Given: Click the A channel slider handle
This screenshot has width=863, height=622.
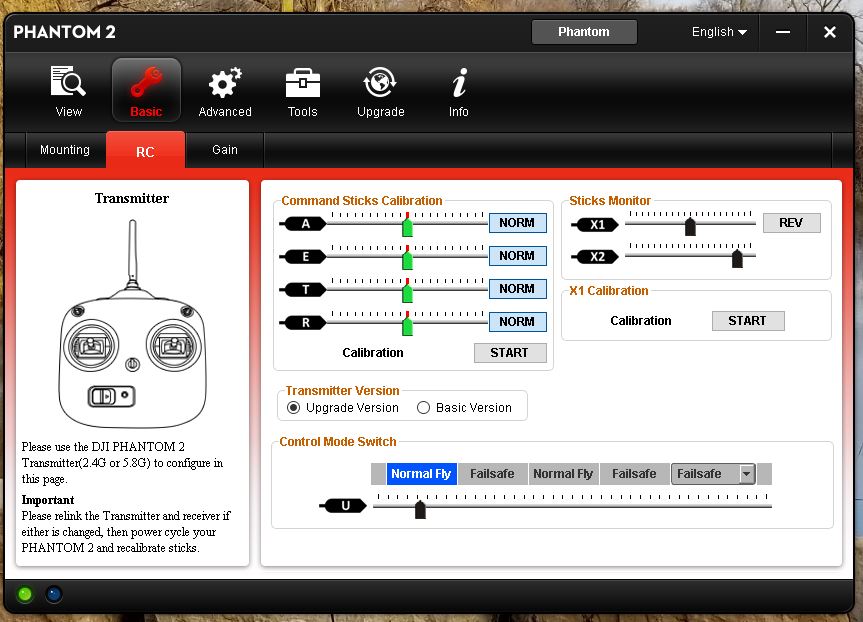Looking at the screenshot, I should tap(407, 226).
